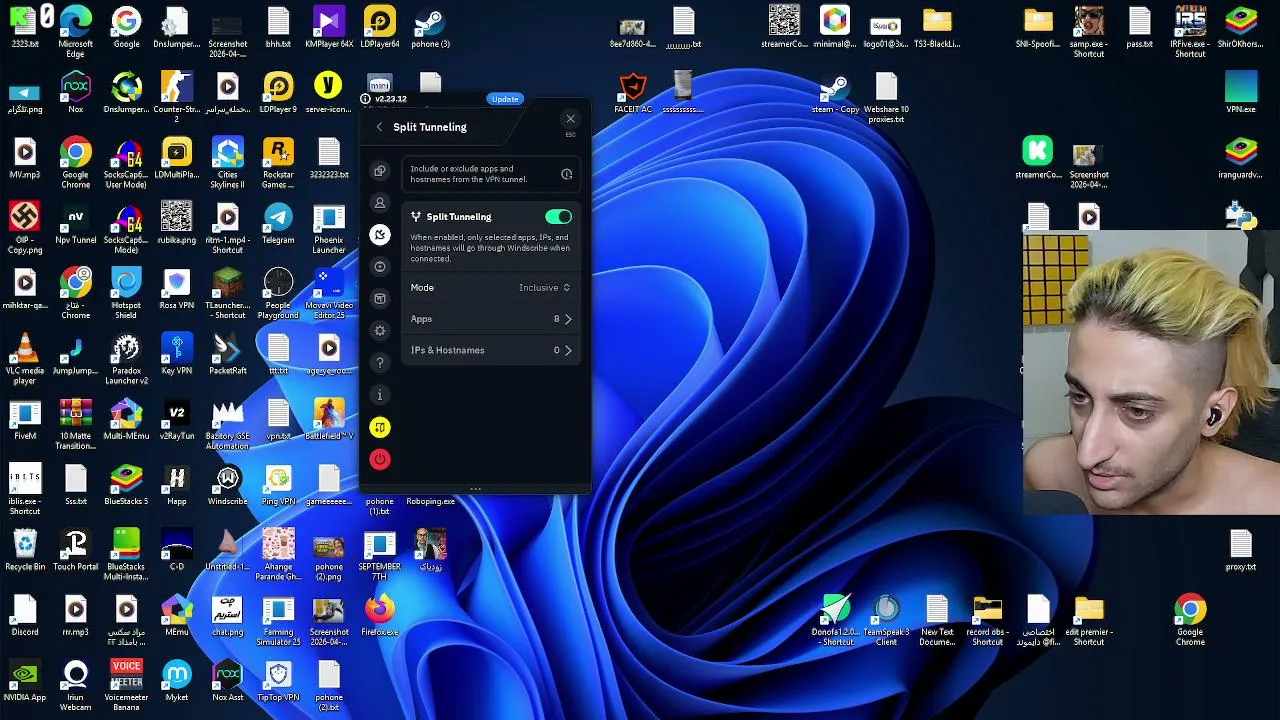Select Phoenix Launcher desktop icon

click(329, 228)
